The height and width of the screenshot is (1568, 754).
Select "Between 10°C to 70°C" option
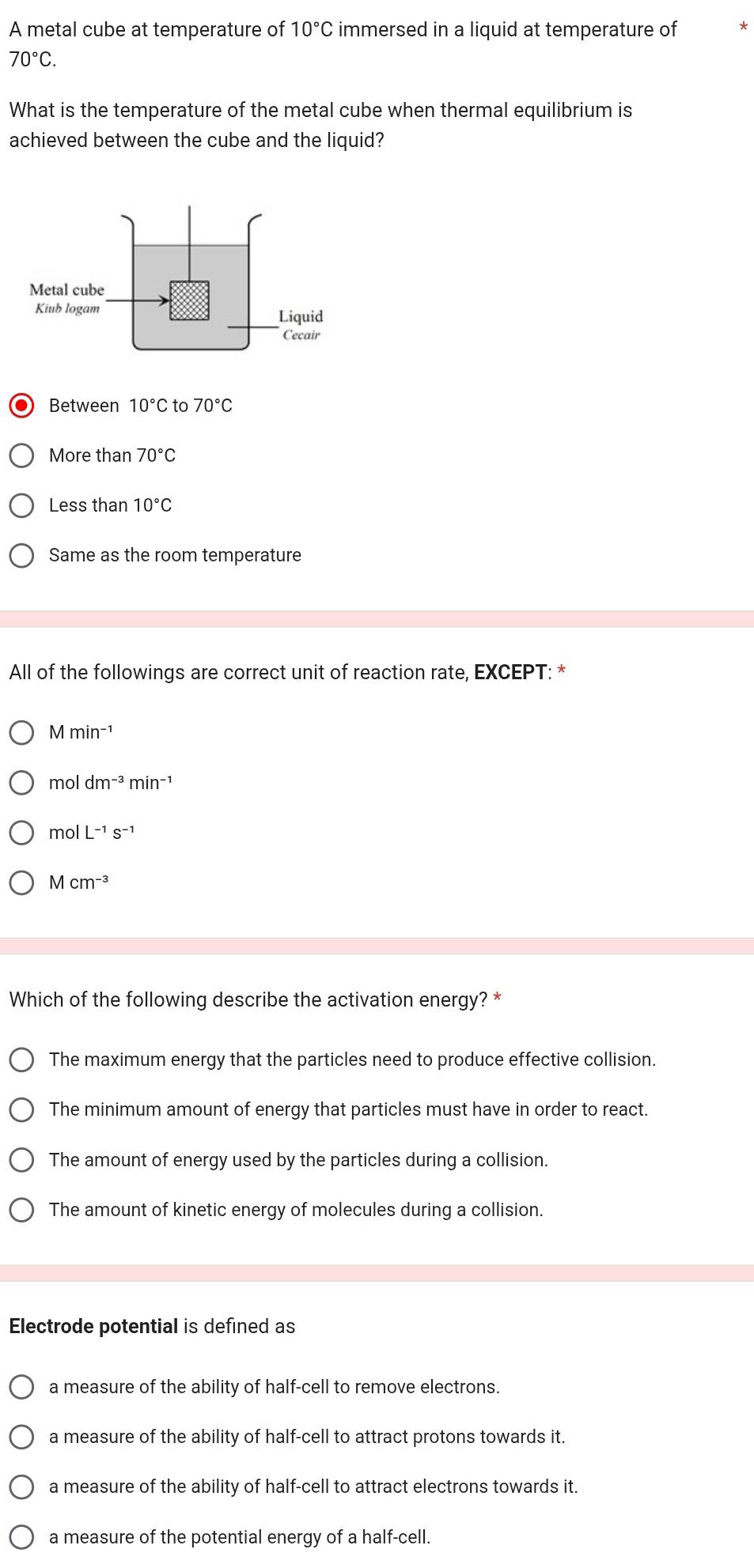[22, 406]
